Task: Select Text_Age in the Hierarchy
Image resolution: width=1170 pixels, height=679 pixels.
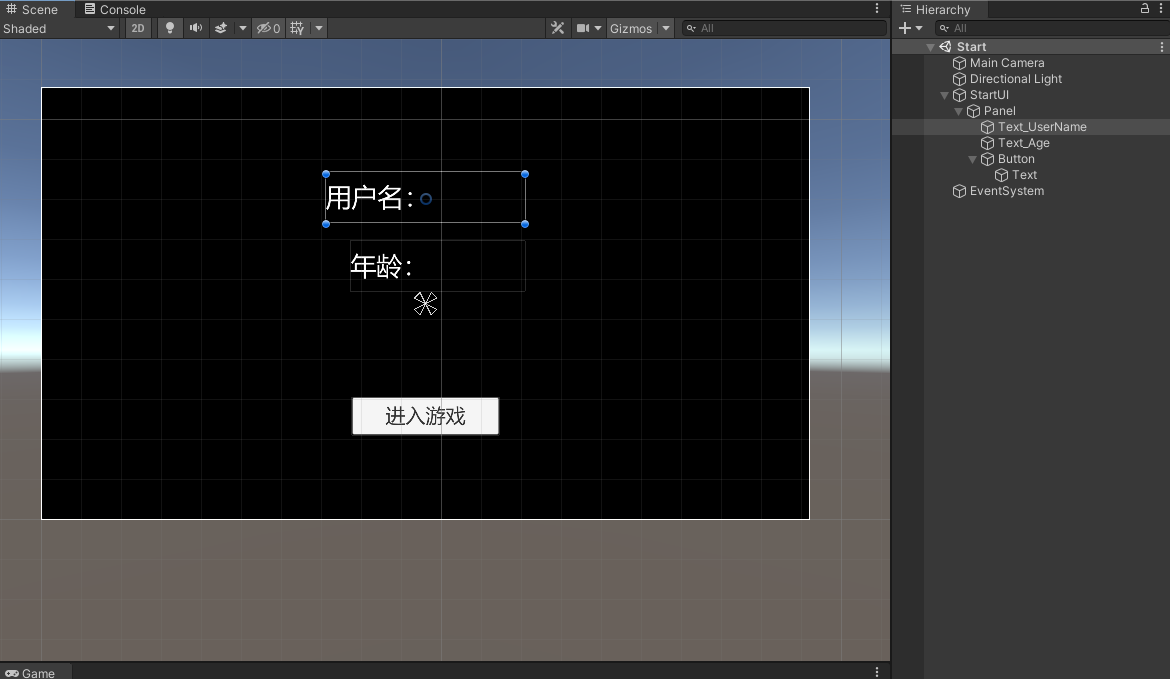Action: [x=1023, y=143]
